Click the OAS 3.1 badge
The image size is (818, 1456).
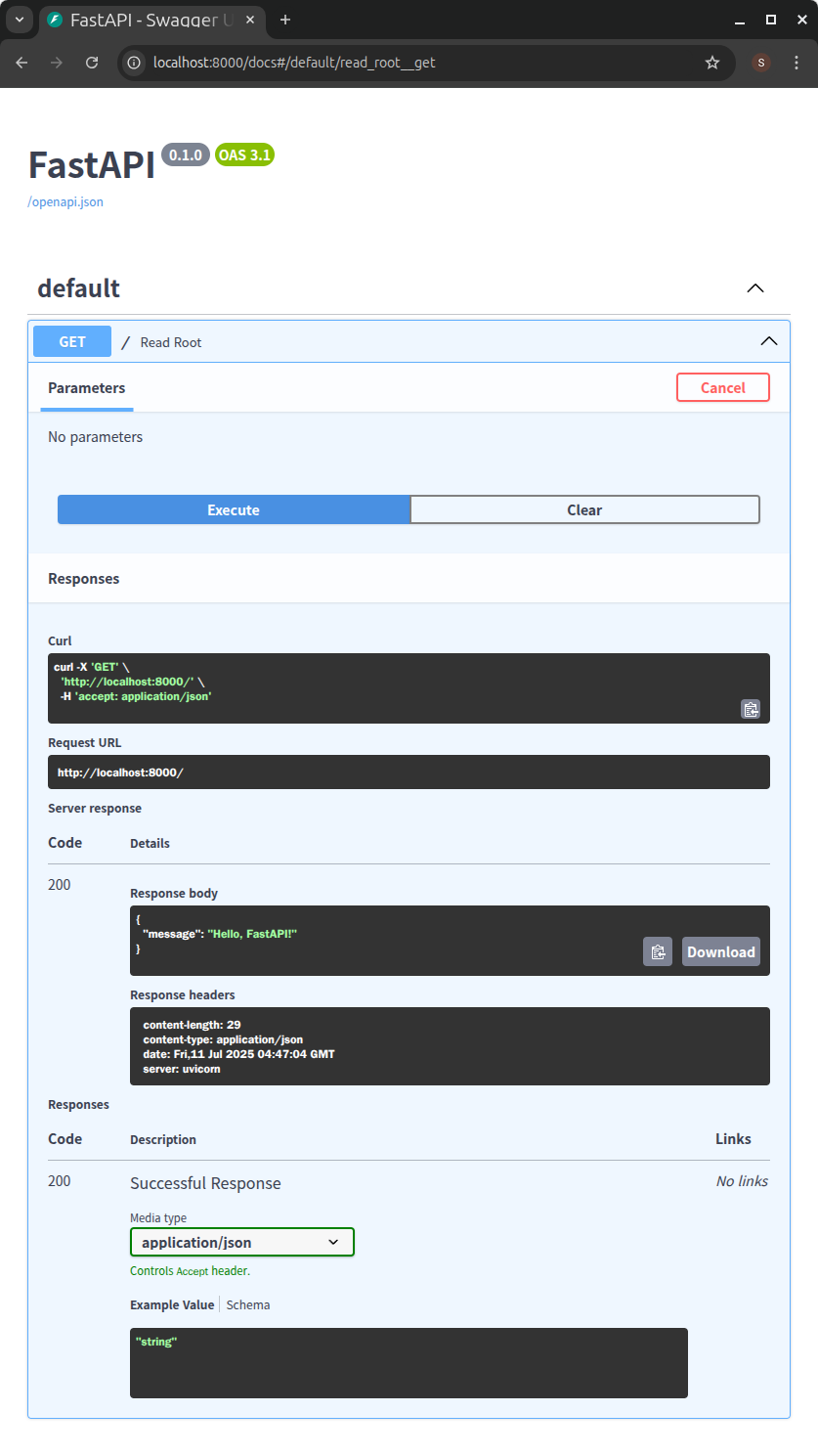pos(244,154)
